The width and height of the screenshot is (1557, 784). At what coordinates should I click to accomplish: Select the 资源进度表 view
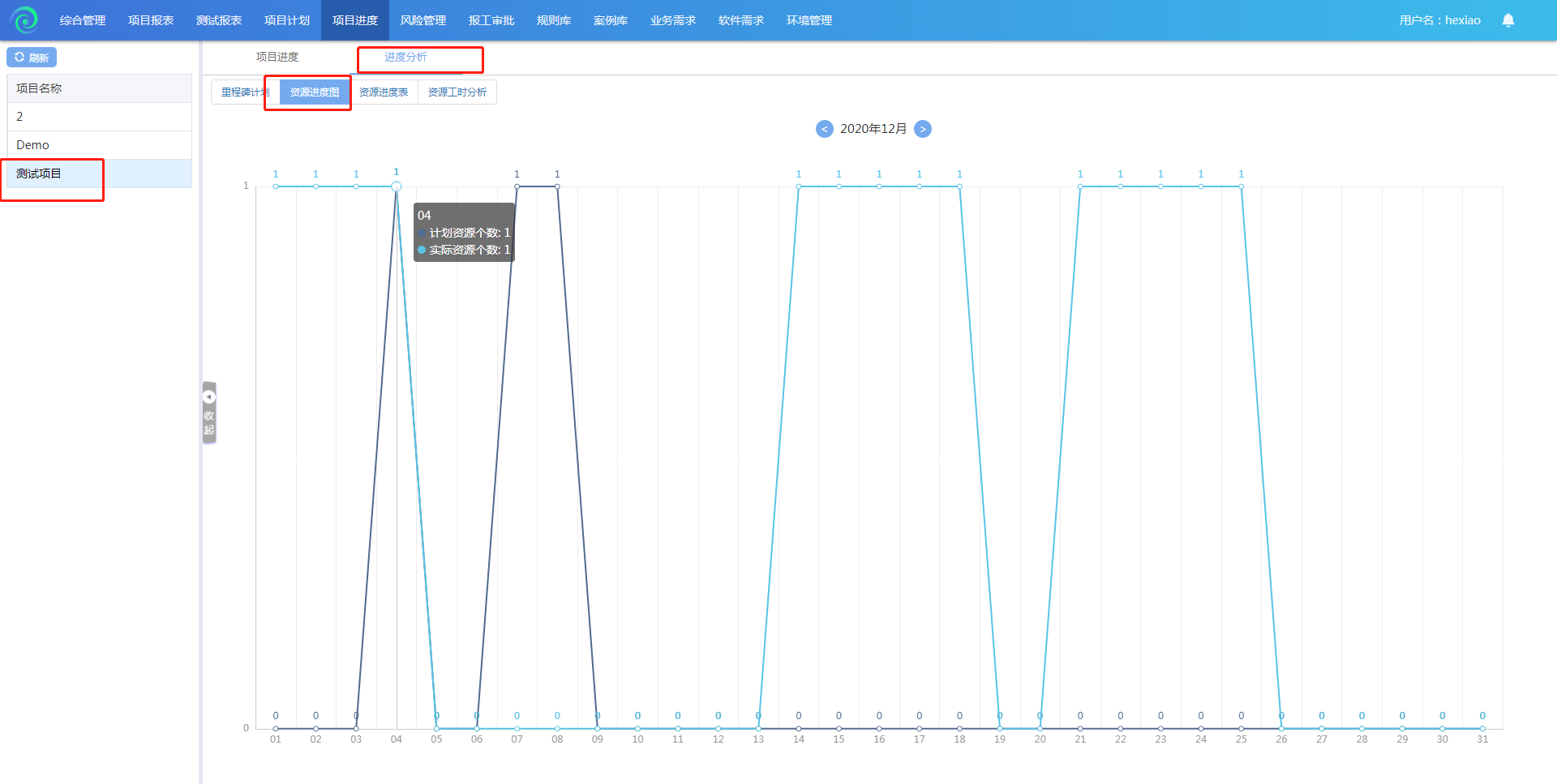coord(384,92)
